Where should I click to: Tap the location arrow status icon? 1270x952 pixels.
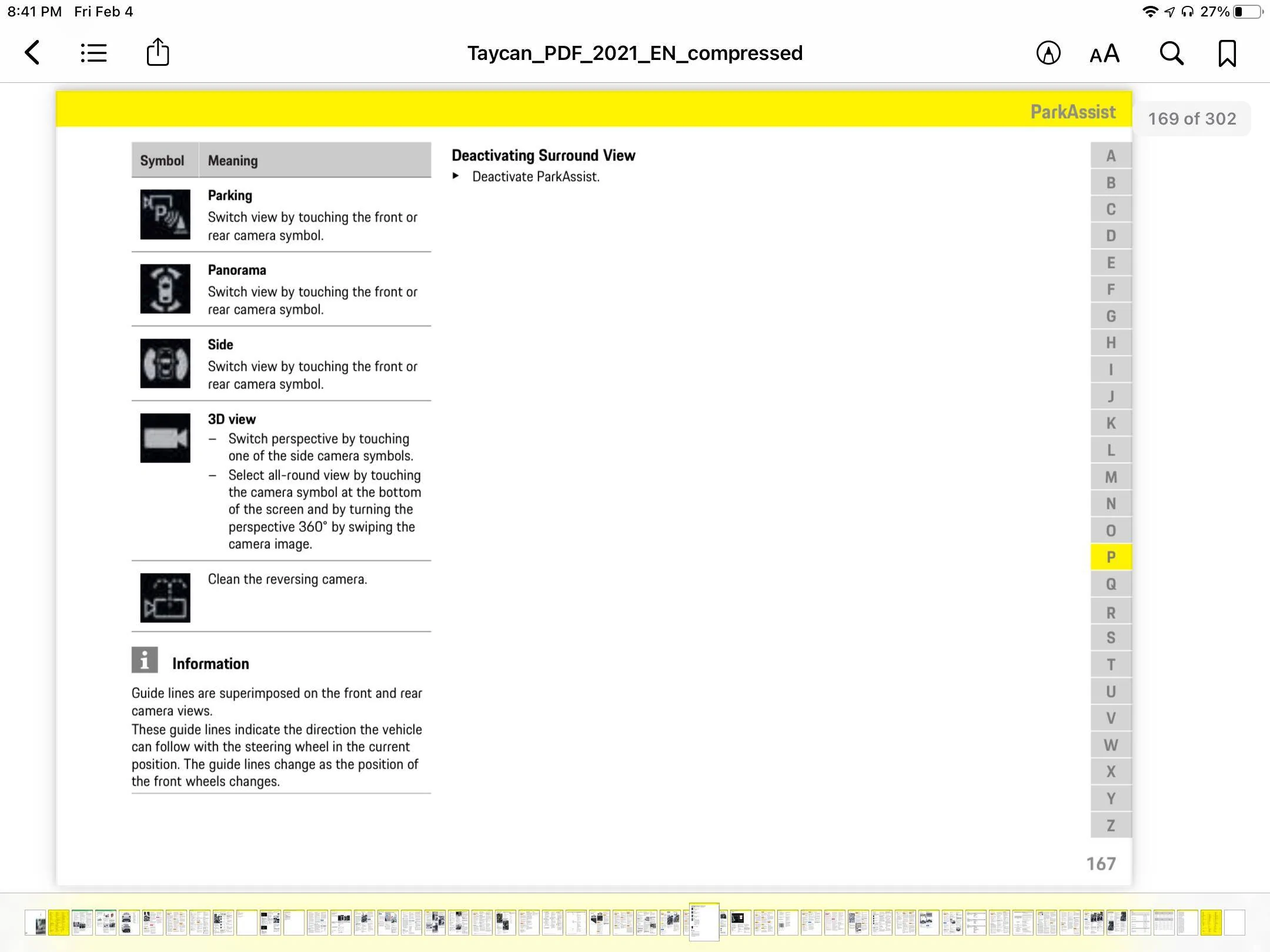(x=1169, y=12)
